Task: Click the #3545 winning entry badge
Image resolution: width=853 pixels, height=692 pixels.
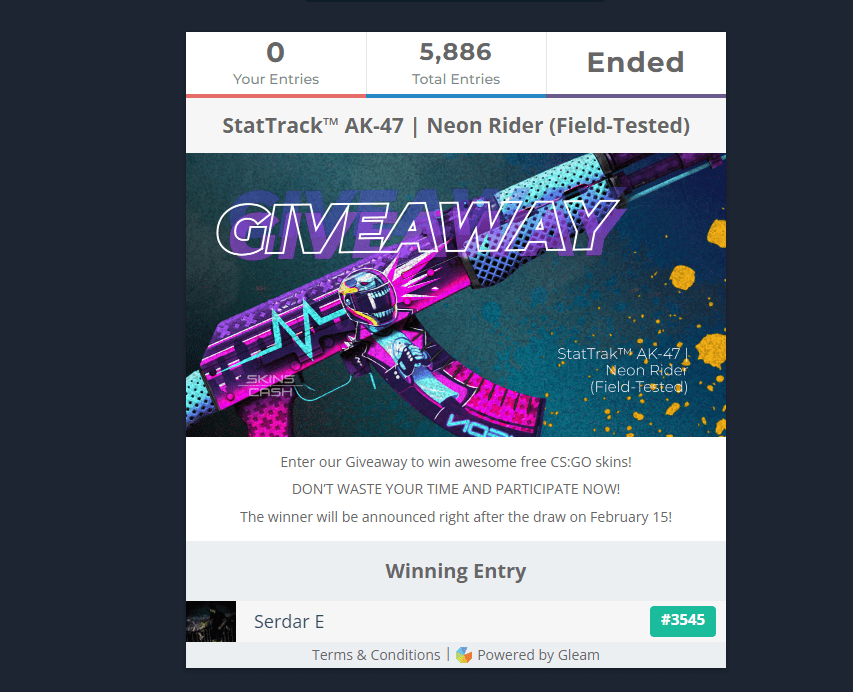Action: (683, 621)
